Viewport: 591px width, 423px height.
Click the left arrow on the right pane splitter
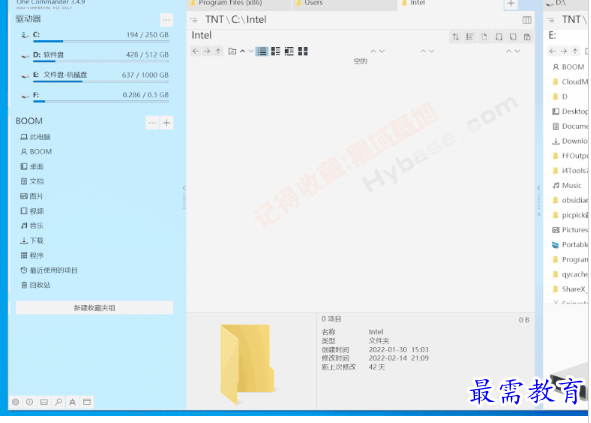[x=539, y=188]
